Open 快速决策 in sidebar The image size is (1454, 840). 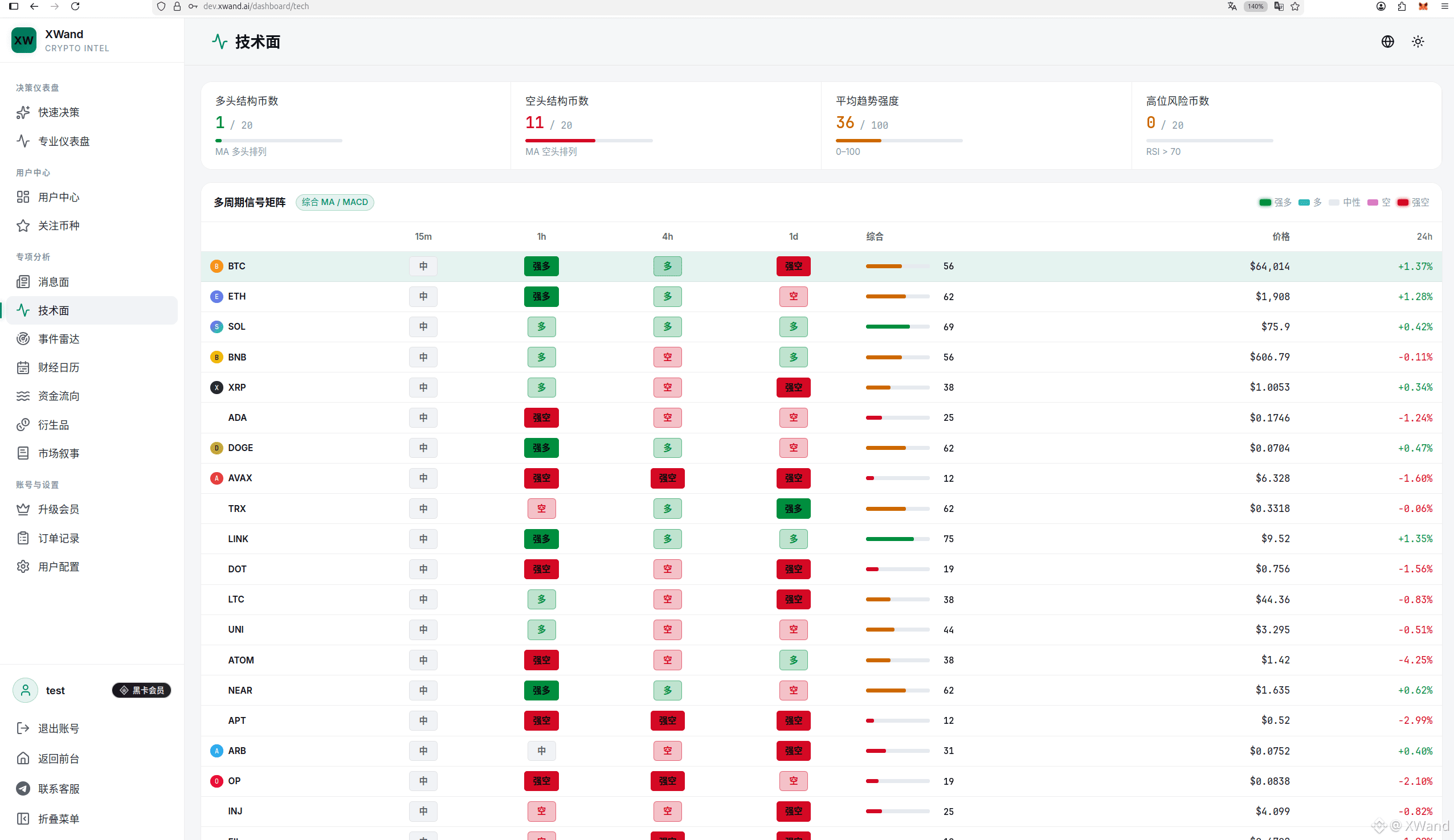point(92,112)
